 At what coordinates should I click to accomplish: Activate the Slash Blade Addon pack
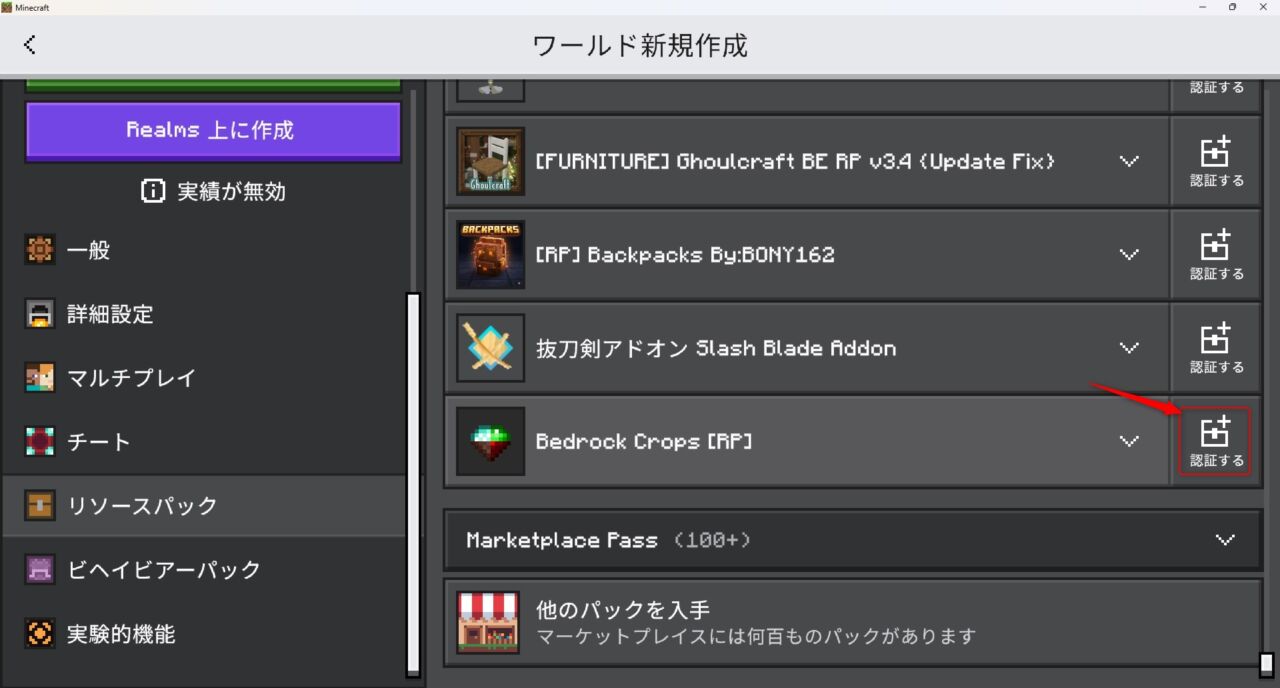tap(1216, 348)
